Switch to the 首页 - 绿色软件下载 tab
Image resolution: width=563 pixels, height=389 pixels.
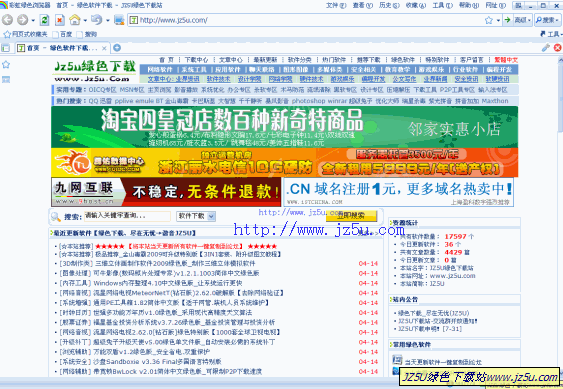click(x=61, y=48)
